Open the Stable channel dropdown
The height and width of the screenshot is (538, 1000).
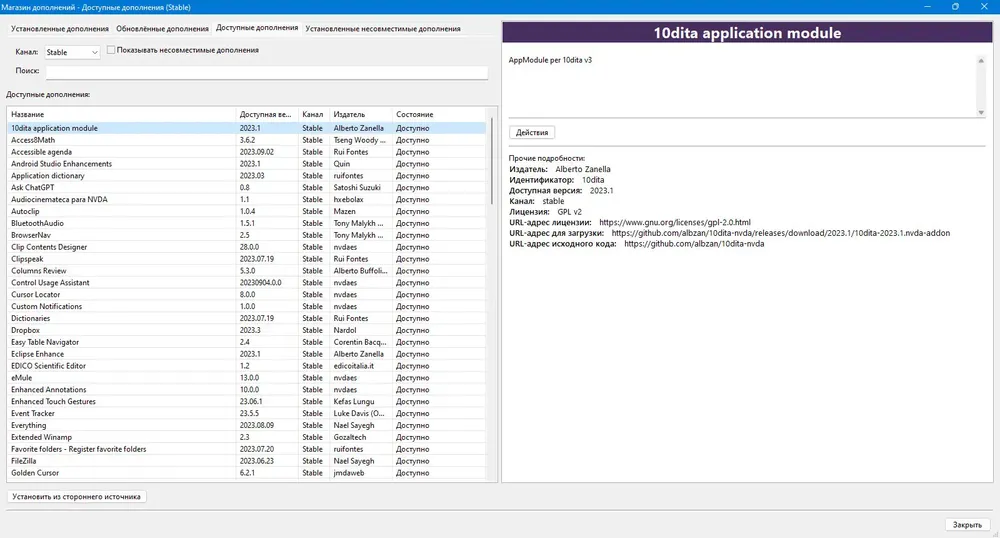click(x=71, y=52)
